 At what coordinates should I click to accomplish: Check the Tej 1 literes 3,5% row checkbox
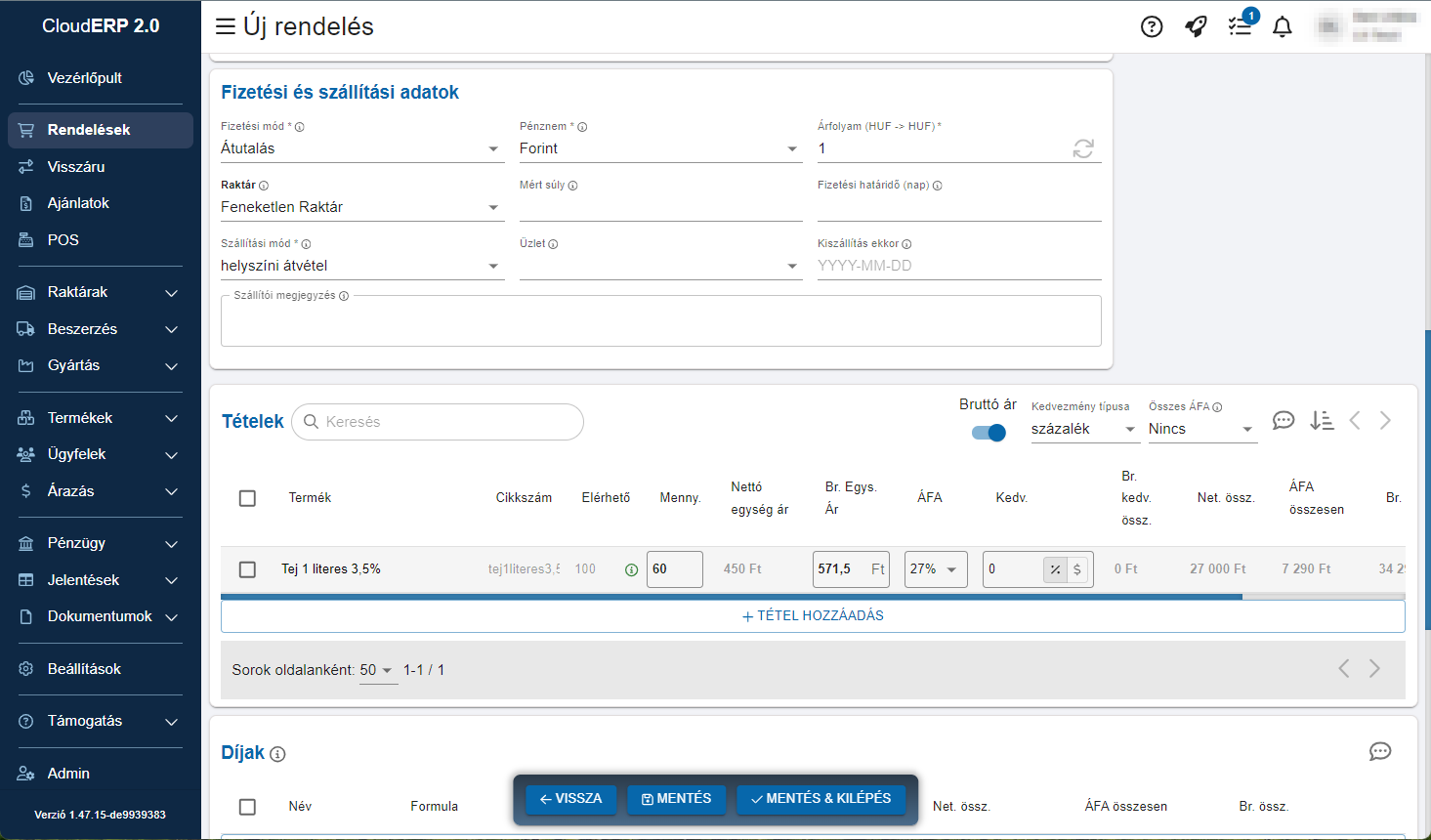tap(247, 569)
